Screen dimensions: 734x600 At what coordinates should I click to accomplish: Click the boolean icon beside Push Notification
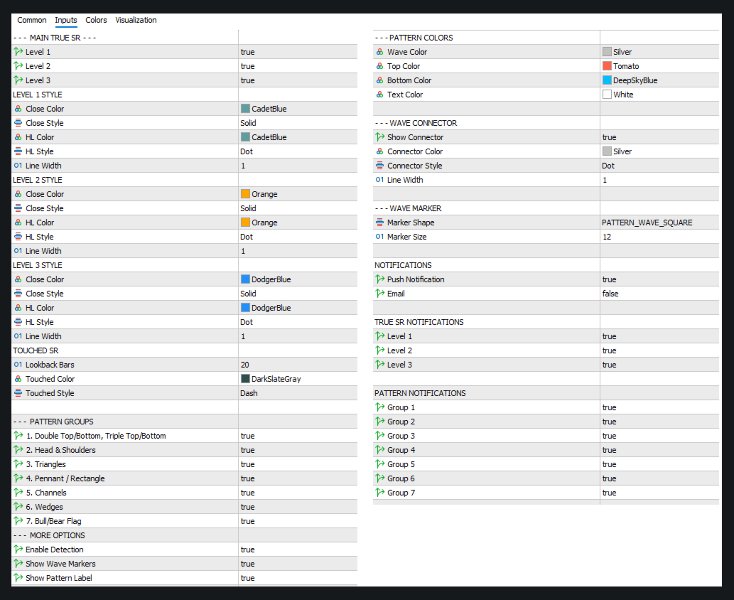pos(380,279)
